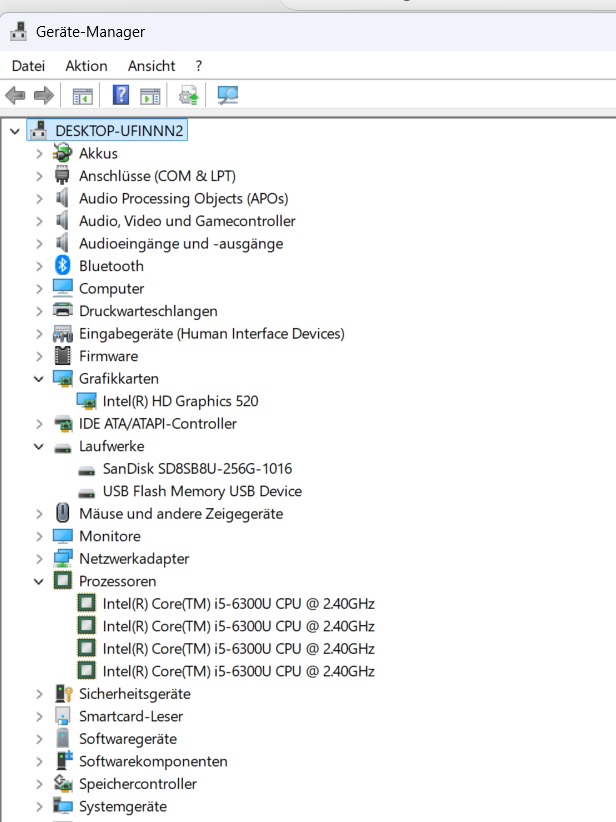Click the Geräte-Manager title bar icon

18,31
